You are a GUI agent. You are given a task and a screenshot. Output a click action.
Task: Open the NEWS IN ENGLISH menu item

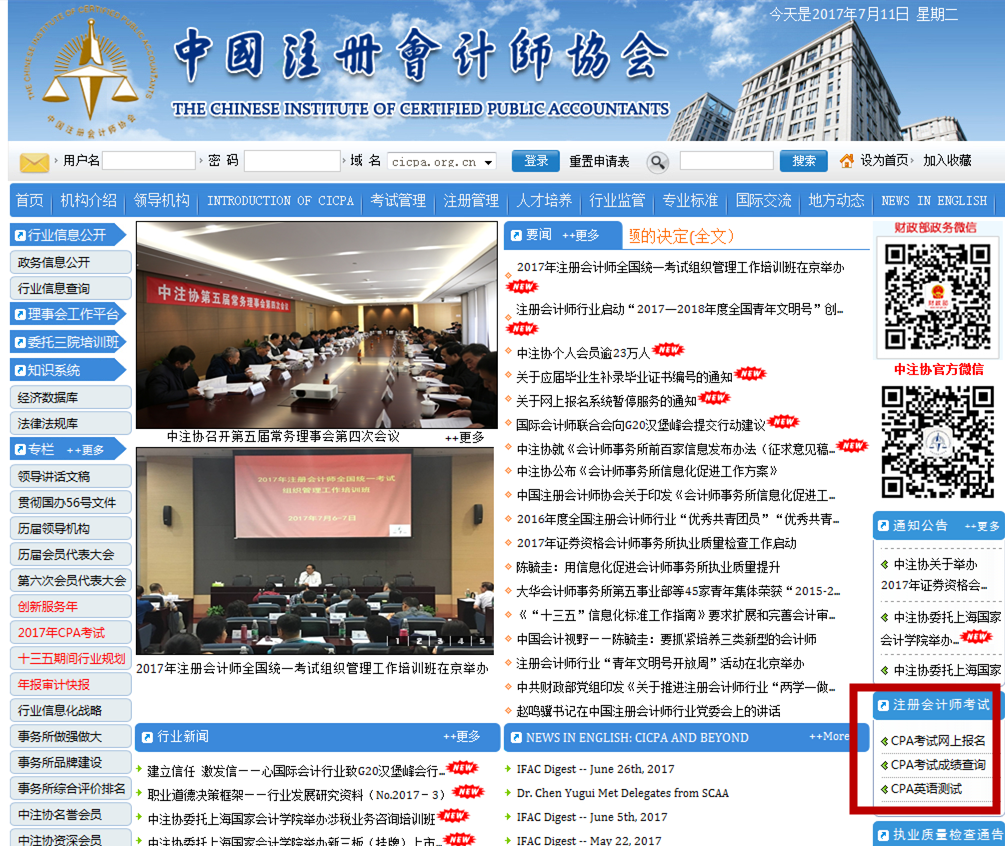[933, 201]
